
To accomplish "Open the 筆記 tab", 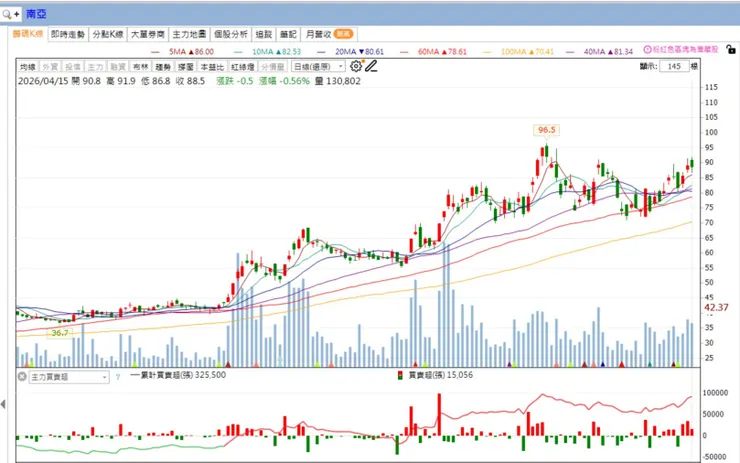I will point(288,34).
